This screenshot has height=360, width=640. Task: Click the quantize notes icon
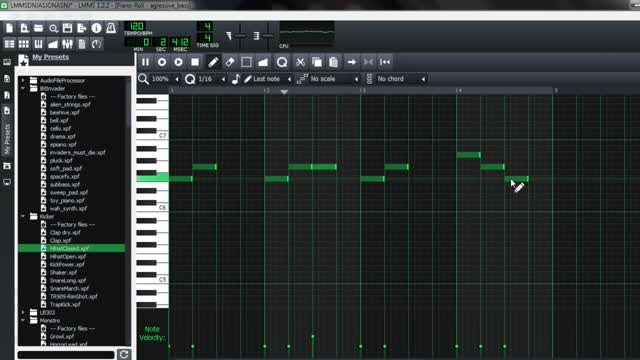click(282, 62)
